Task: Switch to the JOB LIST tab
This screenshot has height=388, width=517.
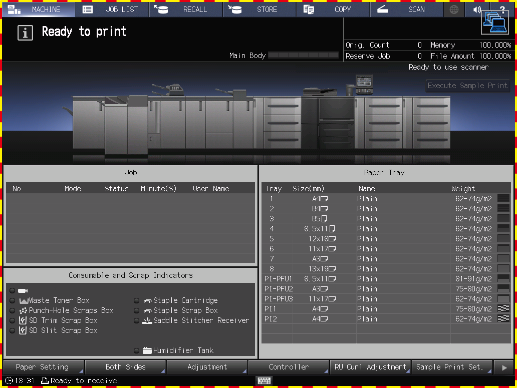Action: tap(112, 9)
